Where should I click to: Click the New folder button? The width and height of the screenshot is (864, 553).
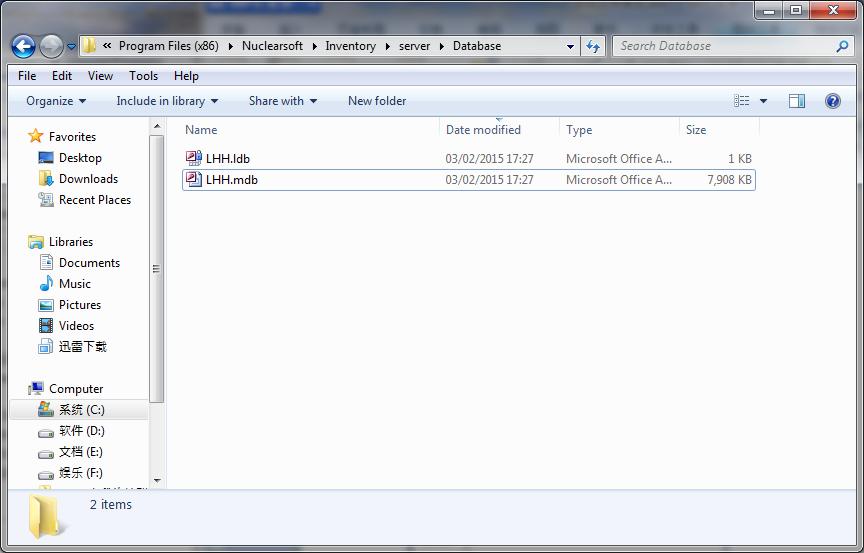tap(377, 101)
